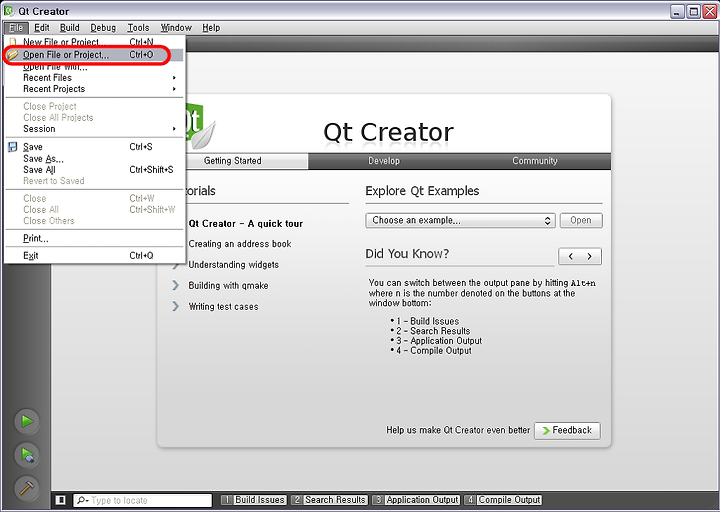The height and width of the screenshot is (512, 720).
Task: Show previous Did You Know tip
Action: coord(571,256)
